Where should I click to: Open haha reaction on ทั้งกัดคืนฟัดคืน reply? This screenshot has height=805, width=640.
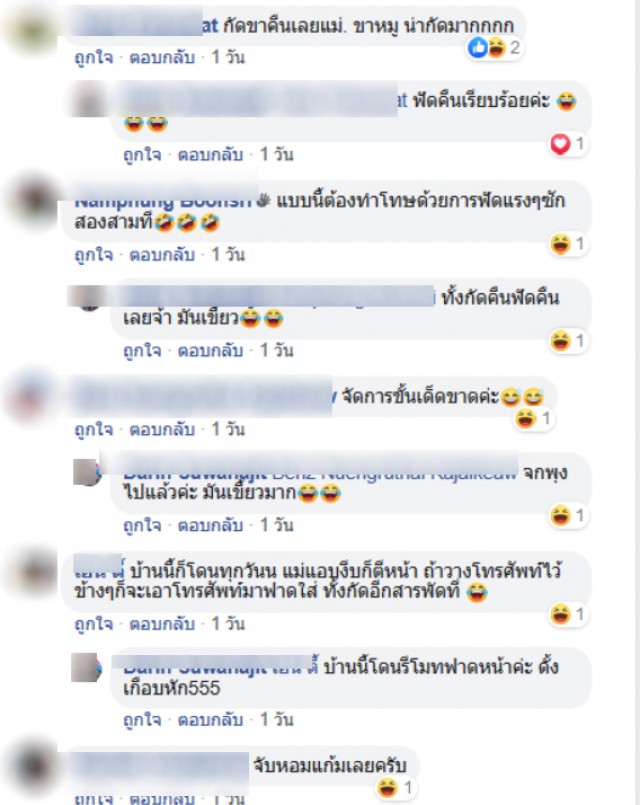[568, 340]
